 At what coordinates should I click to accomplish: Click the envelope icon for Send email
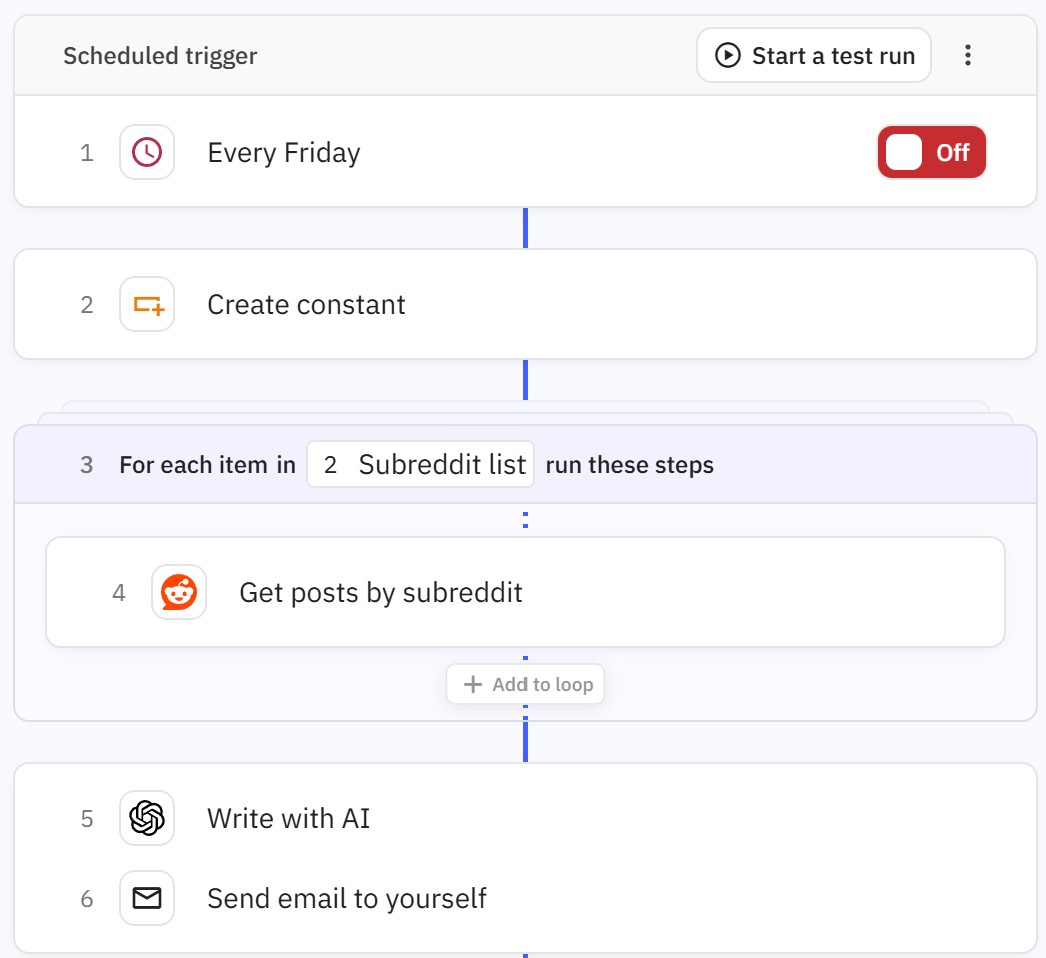pos(147,898)
